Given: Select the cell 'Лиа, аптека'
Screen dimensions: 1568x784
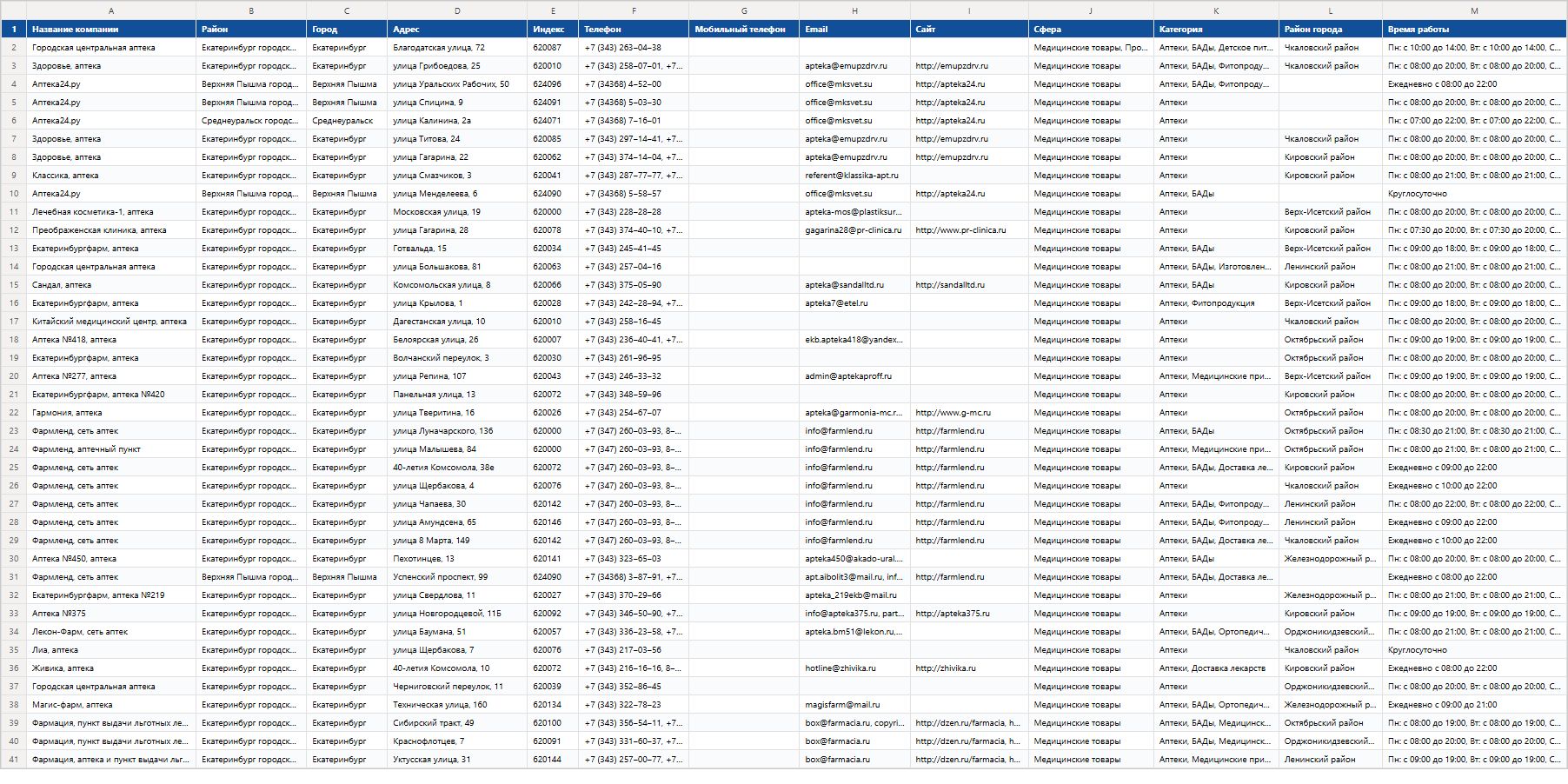Looking at the screenshot, I should [x=111, y=650].
